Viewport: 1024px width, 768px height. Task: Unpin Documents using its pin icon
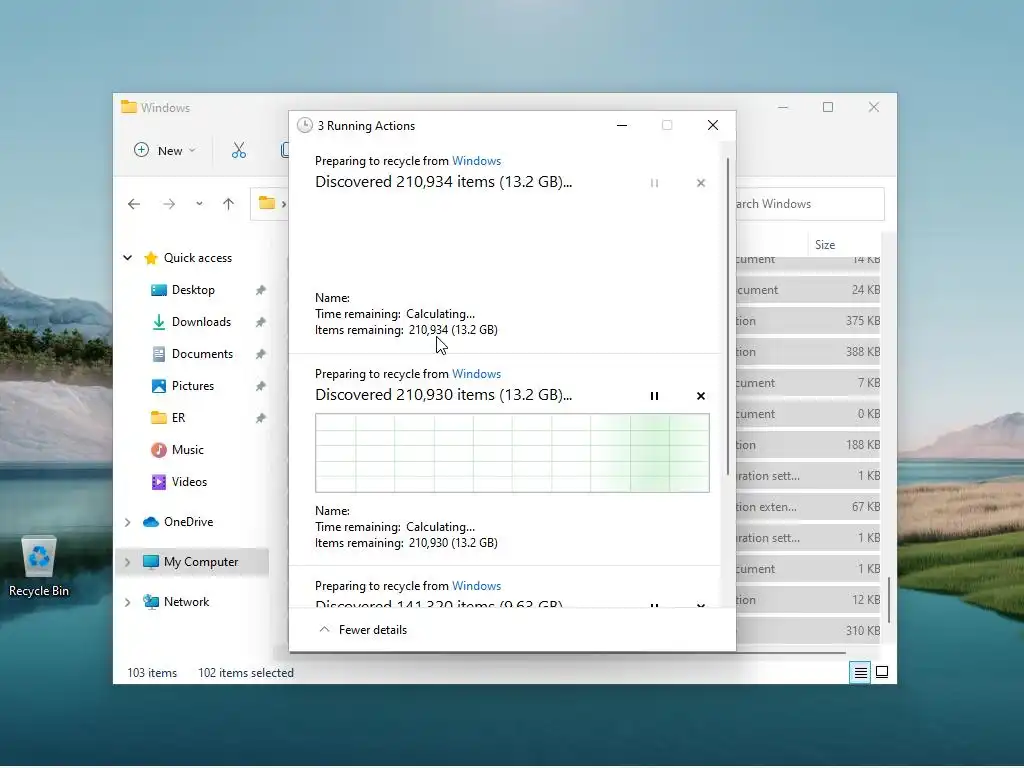261,354
